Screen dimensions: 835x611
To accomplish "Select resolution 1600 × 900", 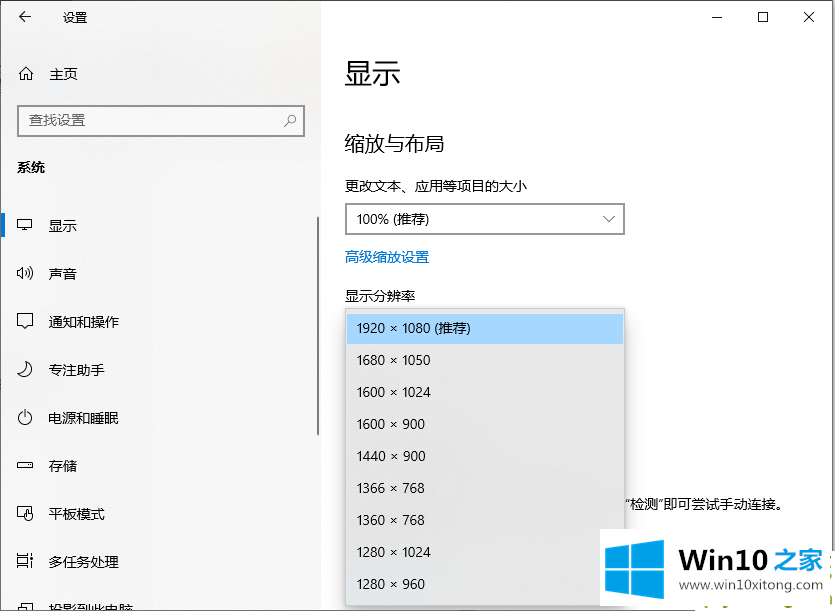I will (x=485, y=424).
